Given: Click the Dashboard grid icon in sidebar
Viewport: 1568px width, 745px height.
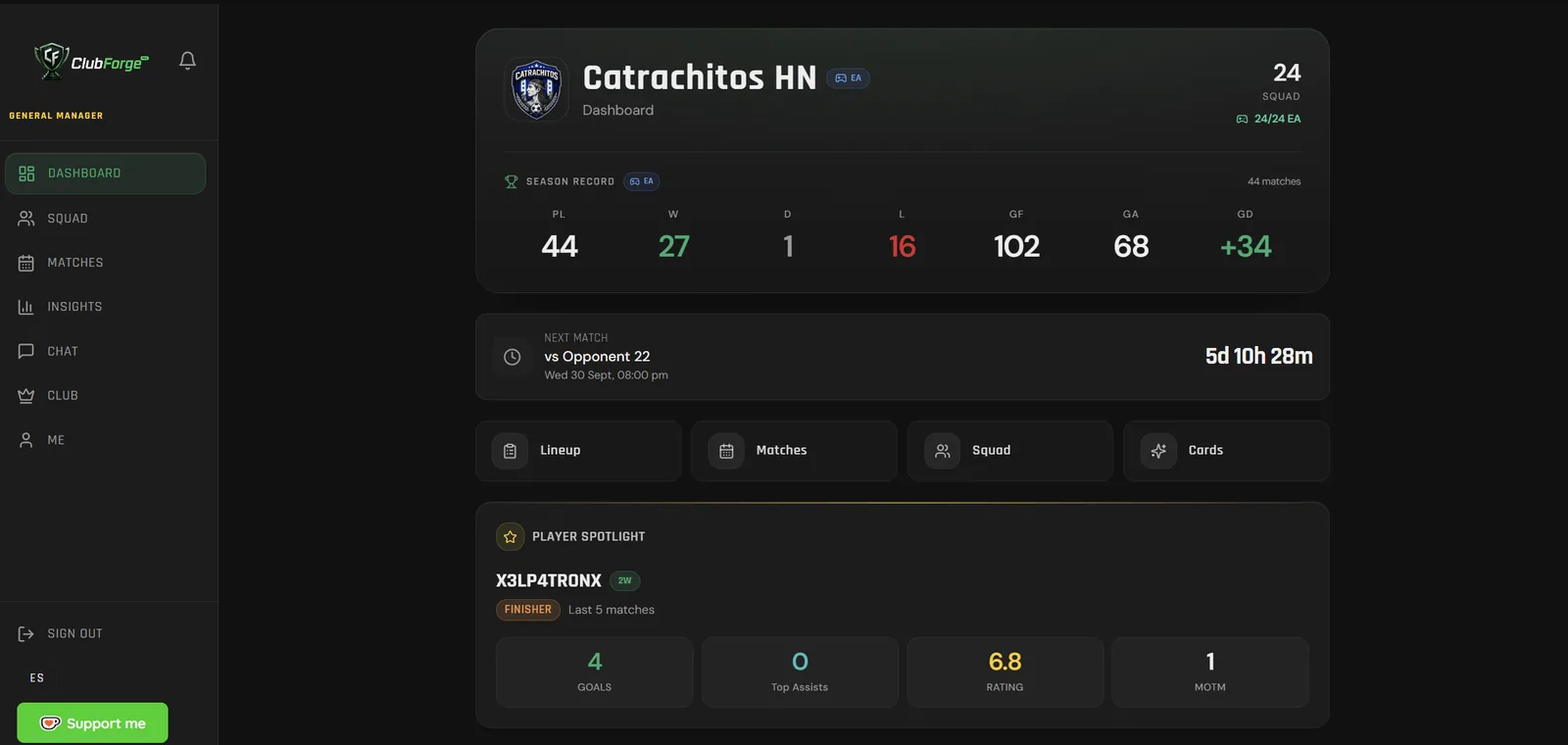Looking at the screenshot, I should coord(26,174).
